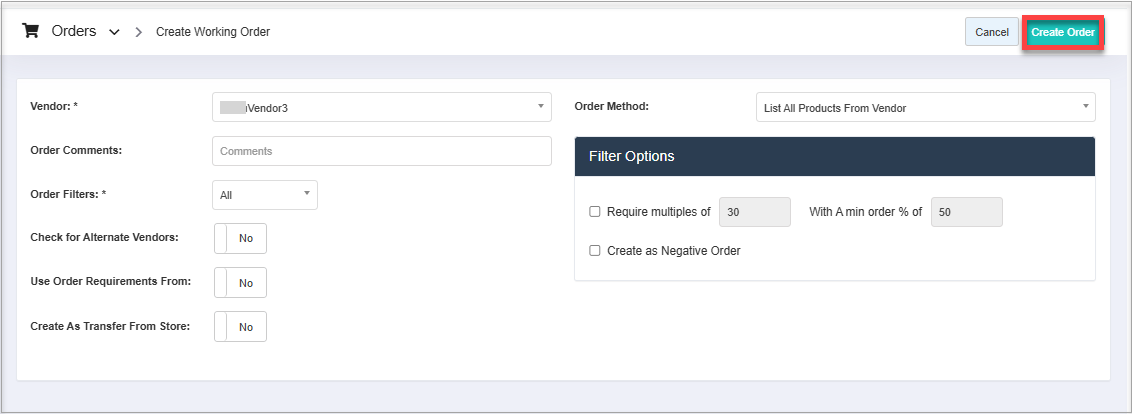Expand the Orders chevron dropdown
The width and height of the screenshot is (1132, 414).
pos(114,32)
